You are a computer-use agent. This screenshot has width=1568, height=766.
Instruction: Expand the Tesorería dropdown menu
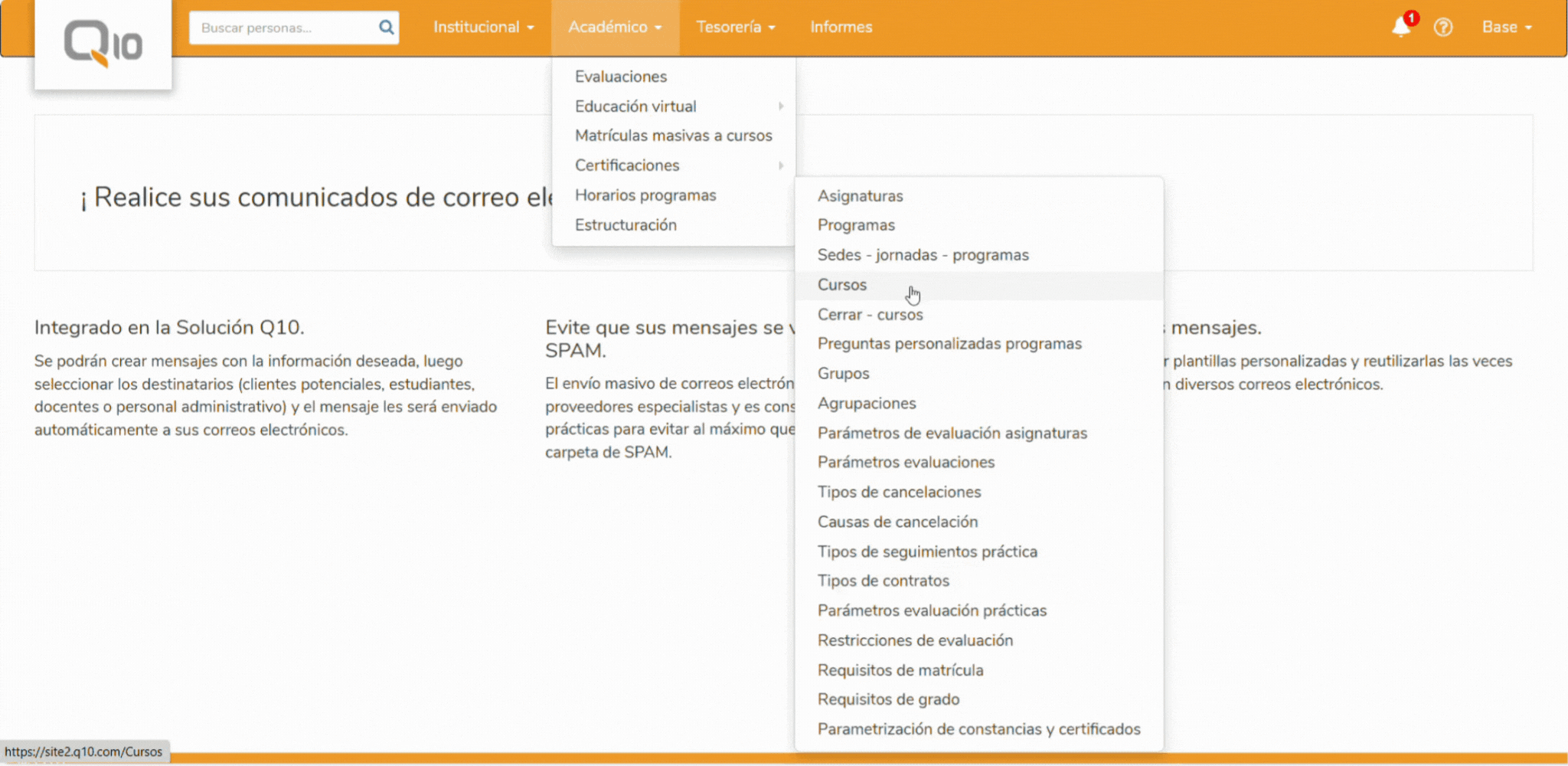(x=735, y=28)
